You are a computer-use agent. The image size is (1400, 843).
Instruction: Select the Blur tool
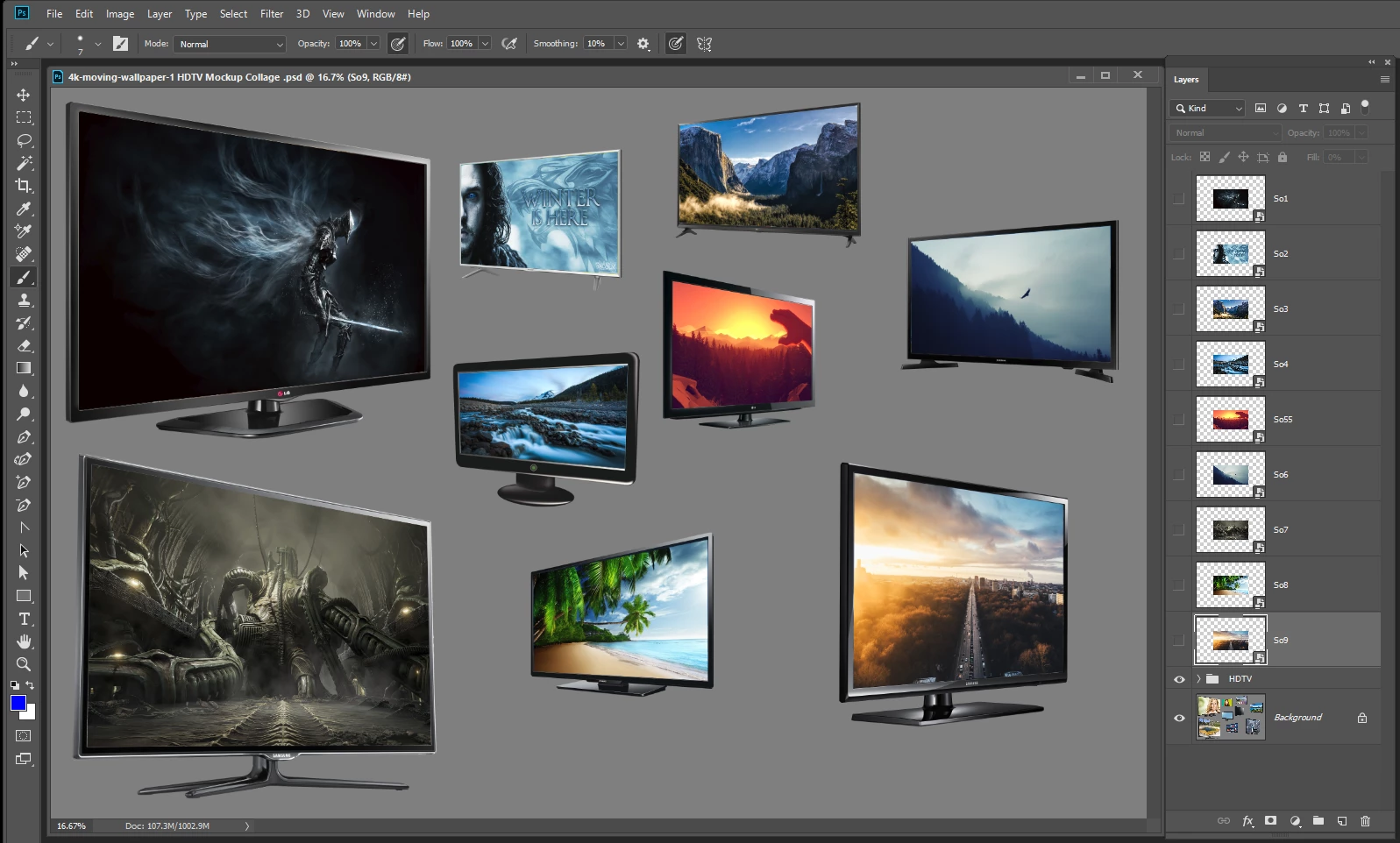(24, 391)
